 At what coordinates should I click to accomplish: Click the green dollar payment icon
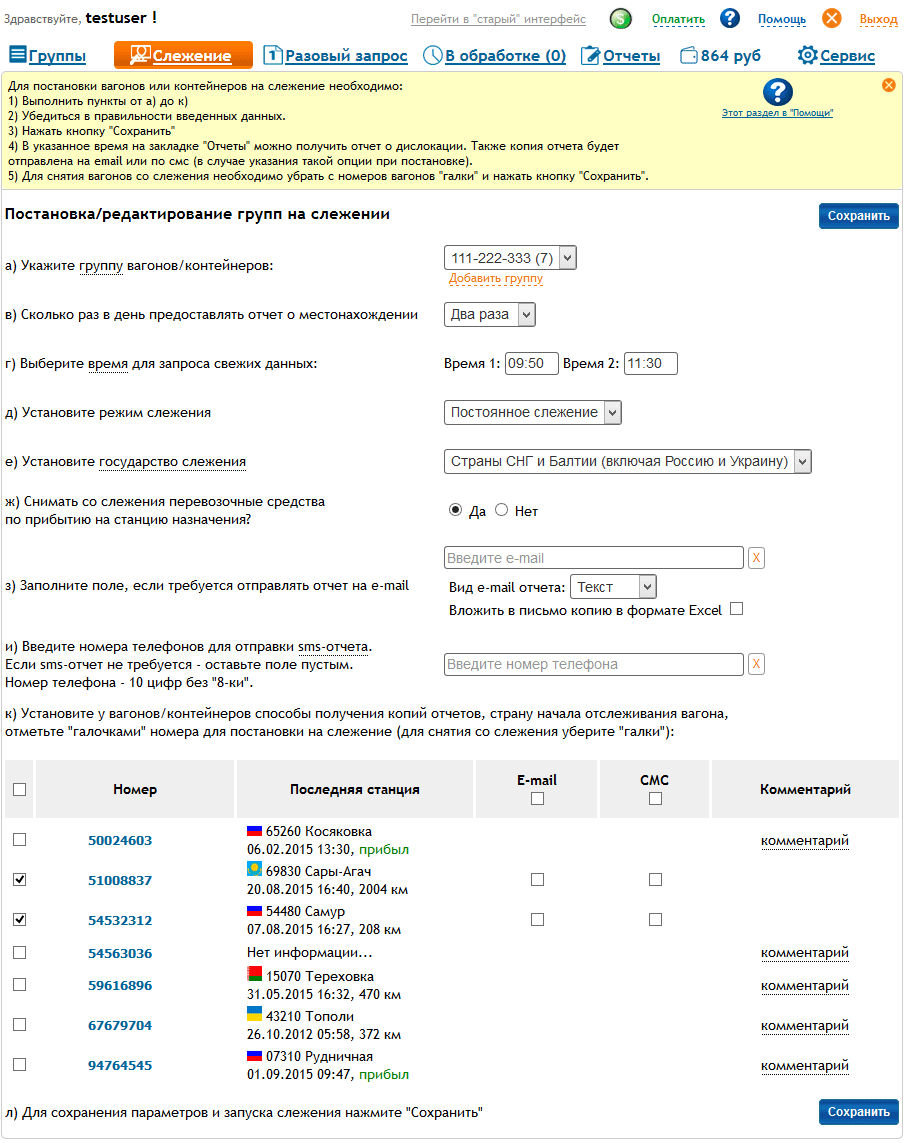pyautogui.click(x=621, y=19)
